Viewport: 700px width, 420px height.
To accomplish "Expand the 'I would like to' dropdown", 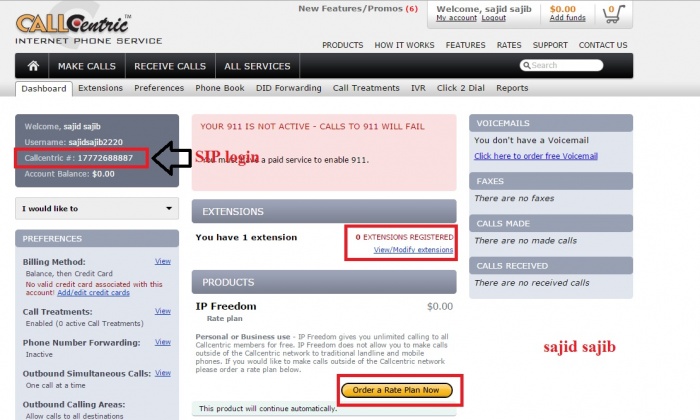I will (x=97, y=208).
